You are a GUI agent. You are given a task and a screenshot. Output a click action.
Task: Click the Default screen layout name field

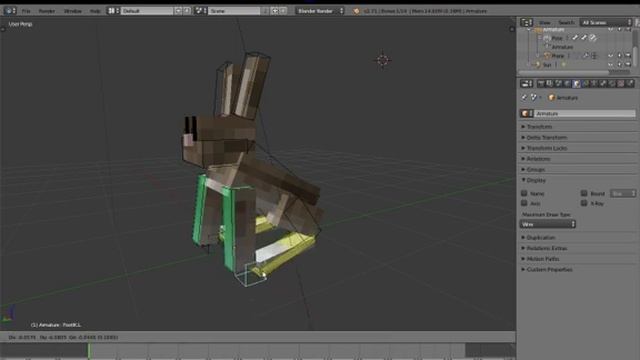pyautogui.click(x=147, y=11)
